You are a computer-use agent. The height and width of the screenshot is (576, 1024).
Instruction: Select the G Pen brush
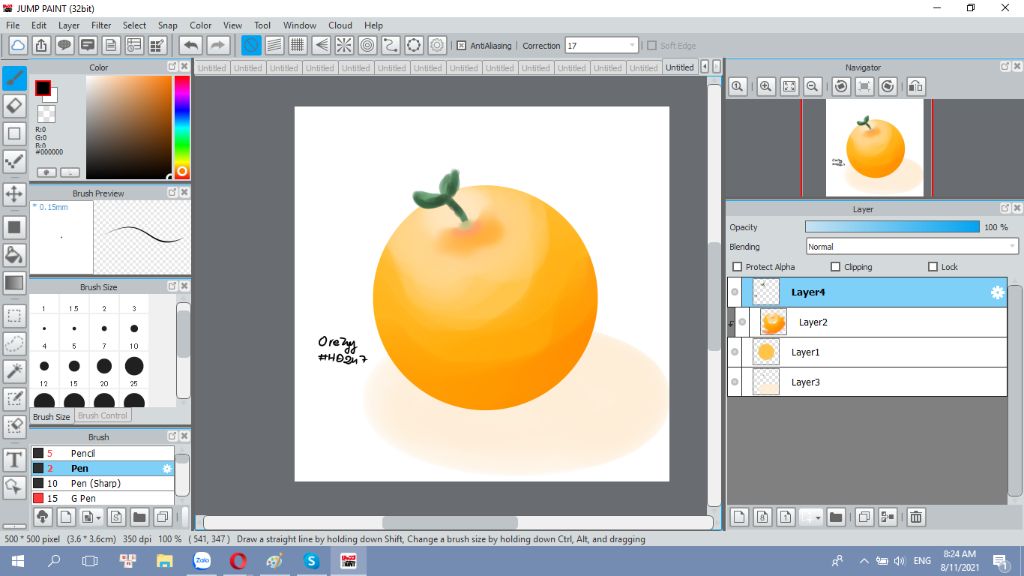pyautogui.click(x=103, y=498)
